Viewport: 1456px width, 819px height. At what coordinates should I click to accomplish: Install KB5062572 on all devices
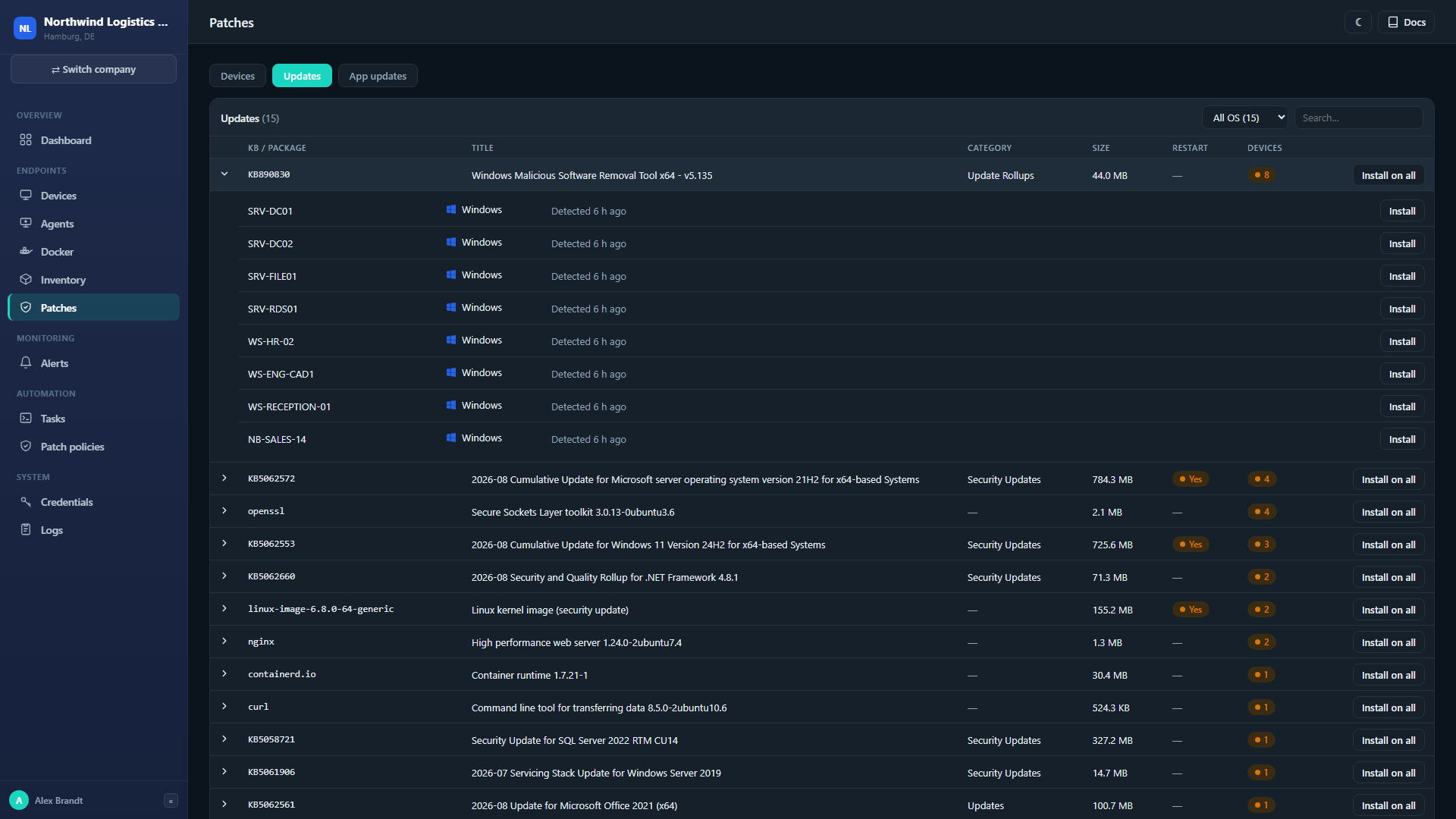pyautogui.click(x=1389, y=479)
